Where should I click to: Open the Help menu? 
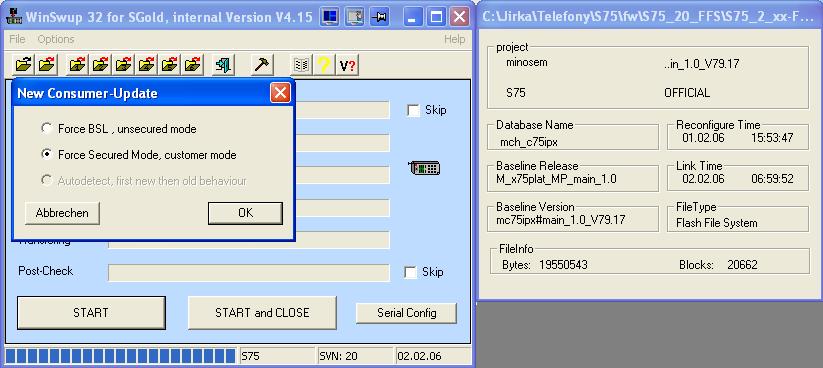454,39
